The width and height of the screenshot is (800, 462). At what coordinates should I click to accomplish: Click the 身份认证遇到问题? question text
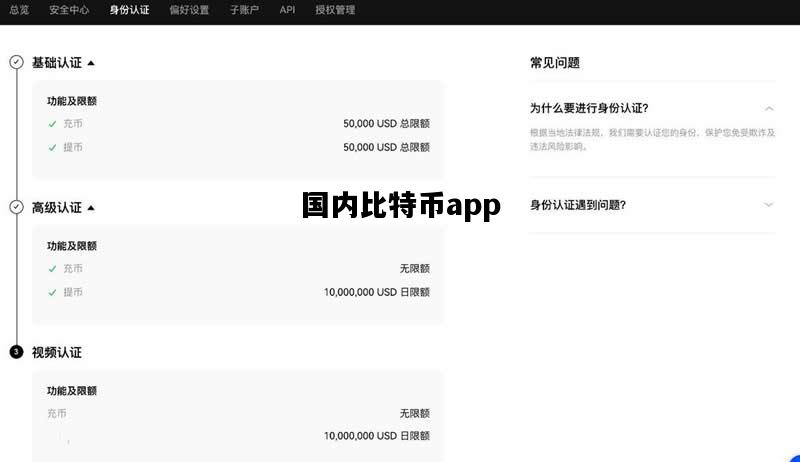pos(578,205)
